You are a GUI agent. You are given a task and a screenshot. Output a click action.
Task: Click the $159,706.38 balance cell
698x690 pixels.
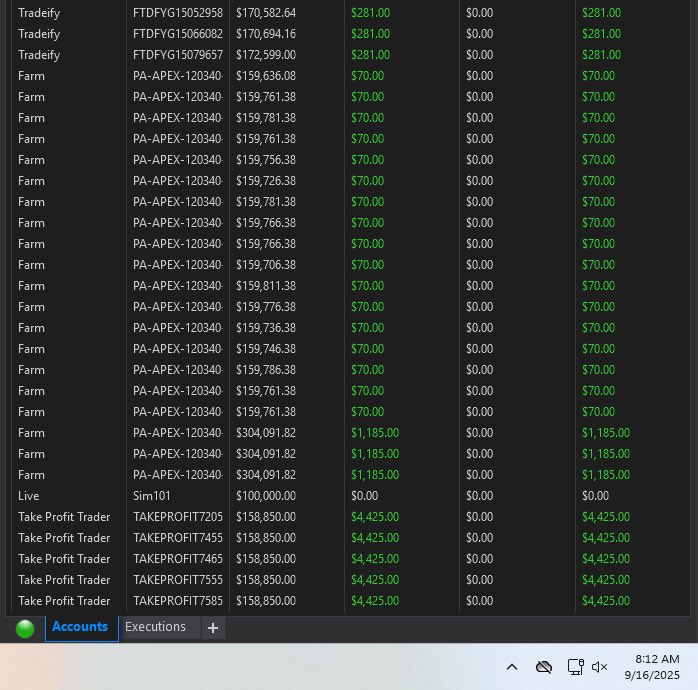click(266, 265)
